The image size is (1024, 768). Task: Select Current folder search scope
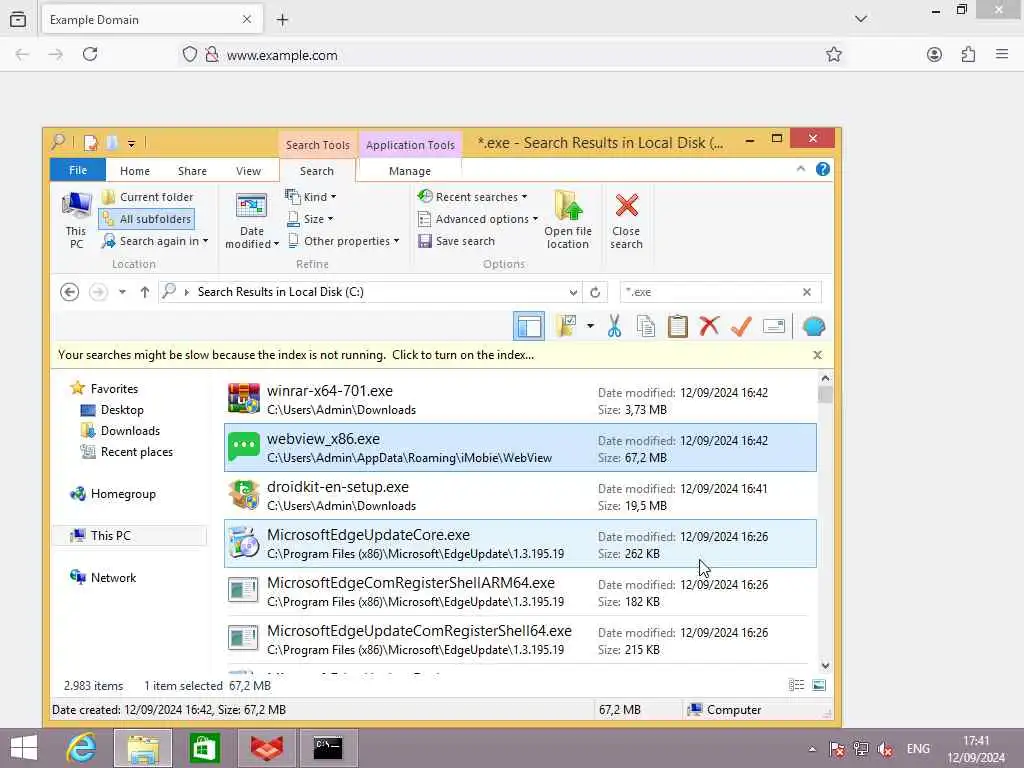[x=148, y=197]
